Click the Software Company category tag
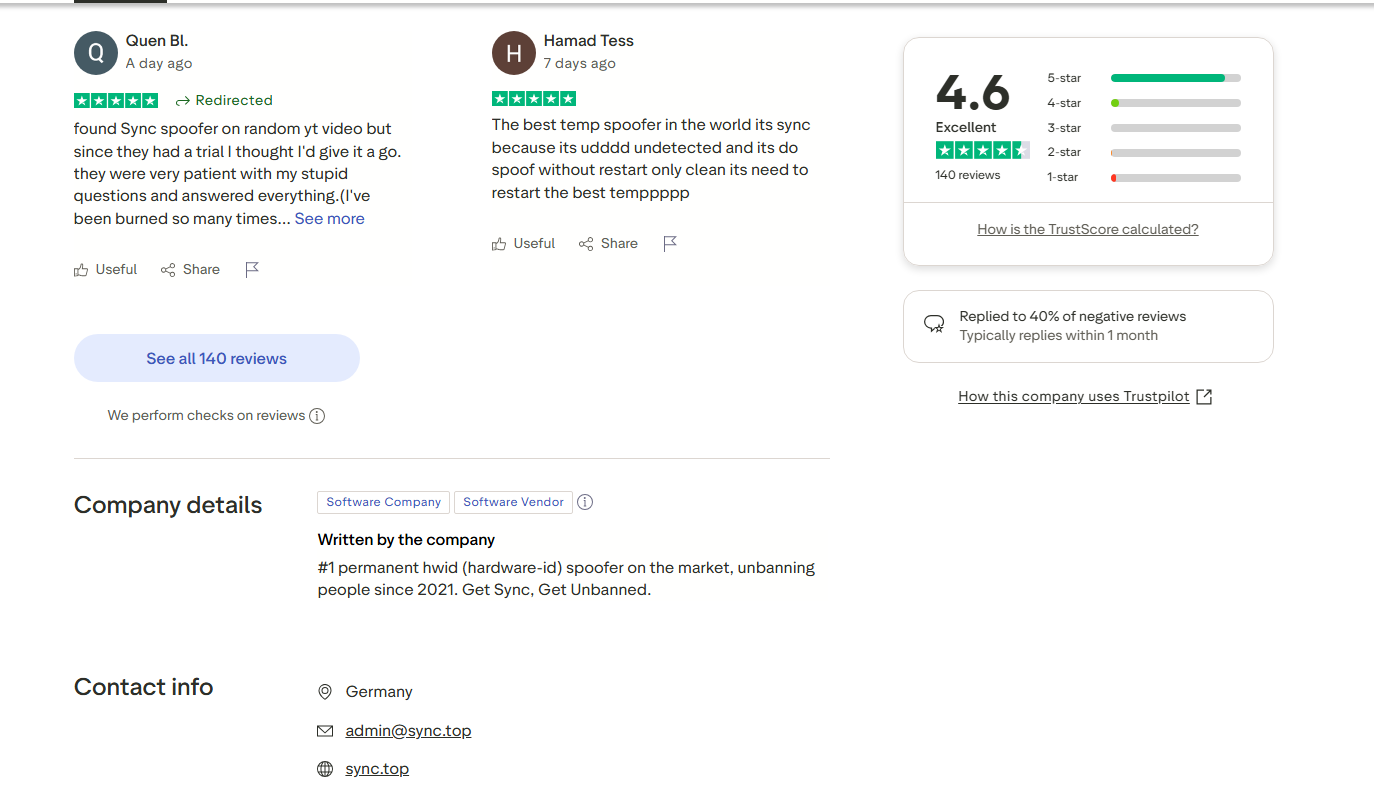The image size is (1374, 799). point(384,502)
